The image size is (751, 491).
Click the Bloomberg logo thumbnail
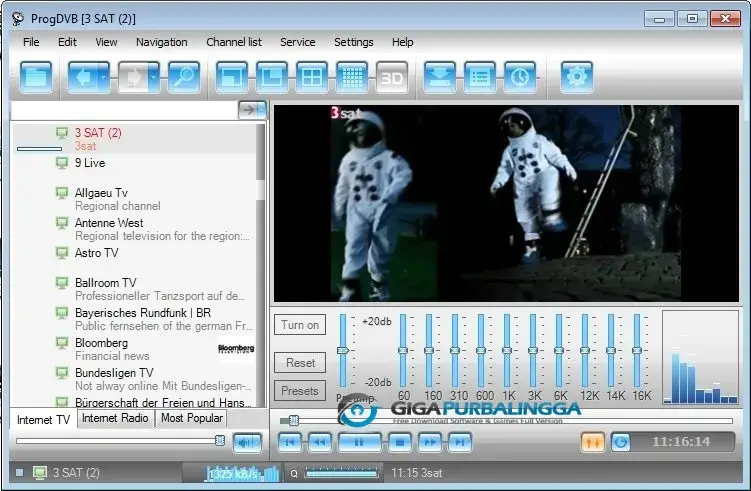236,348
